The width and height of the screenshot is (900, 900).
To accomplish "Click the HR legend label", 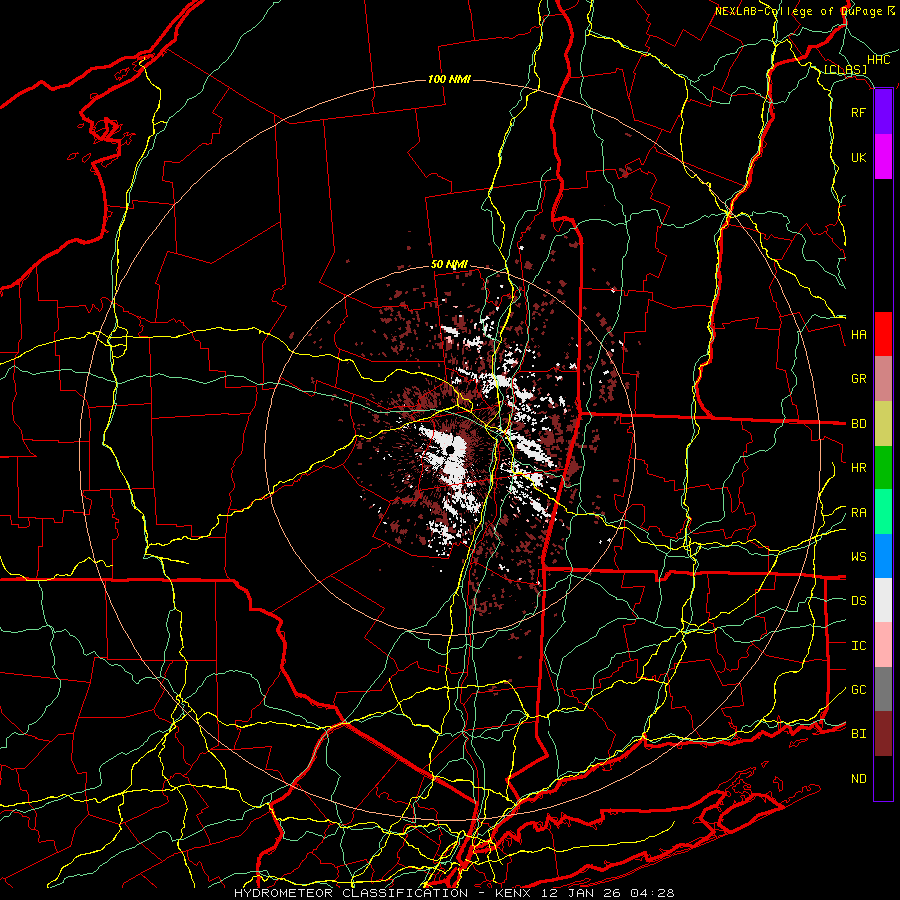I will tap(859, 468).
